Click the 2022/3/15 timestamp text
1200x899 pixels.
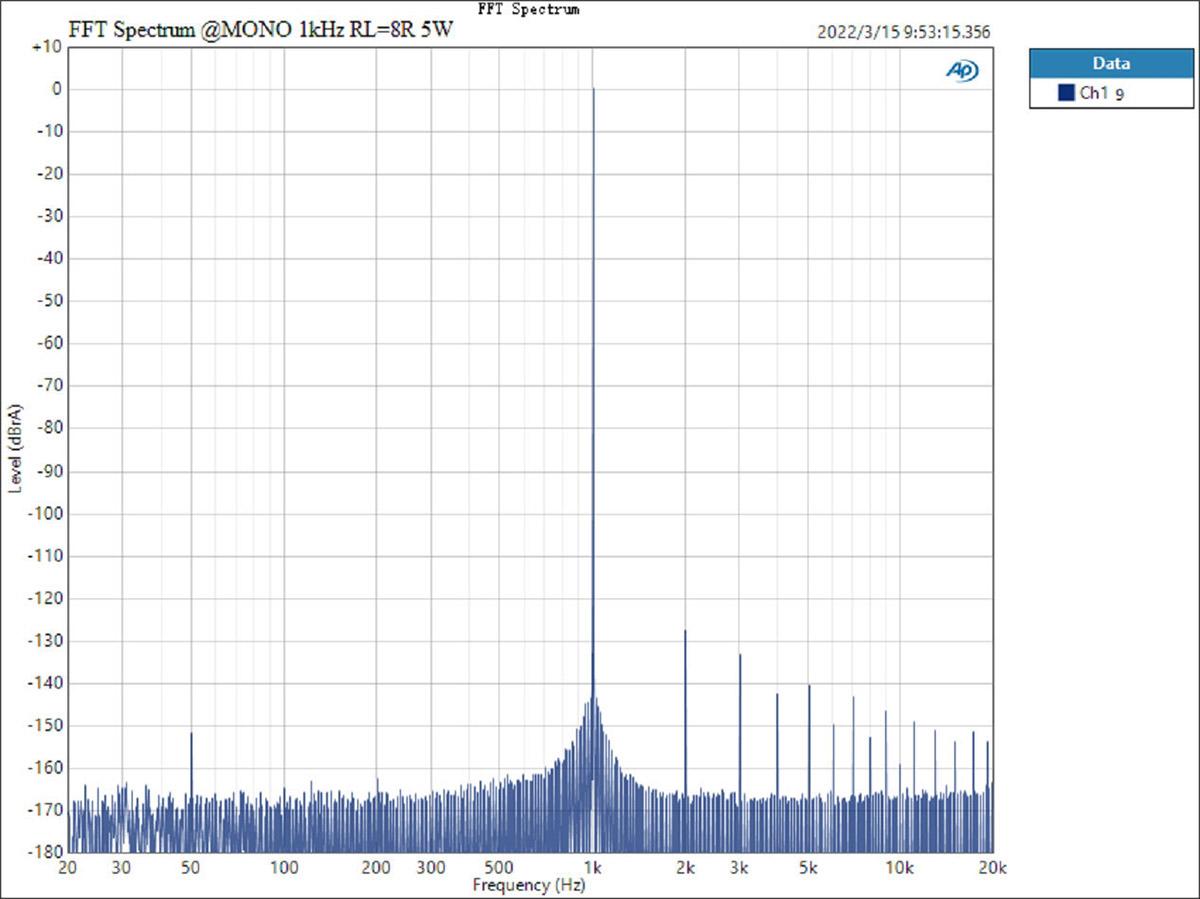click(x=904, y=32)
